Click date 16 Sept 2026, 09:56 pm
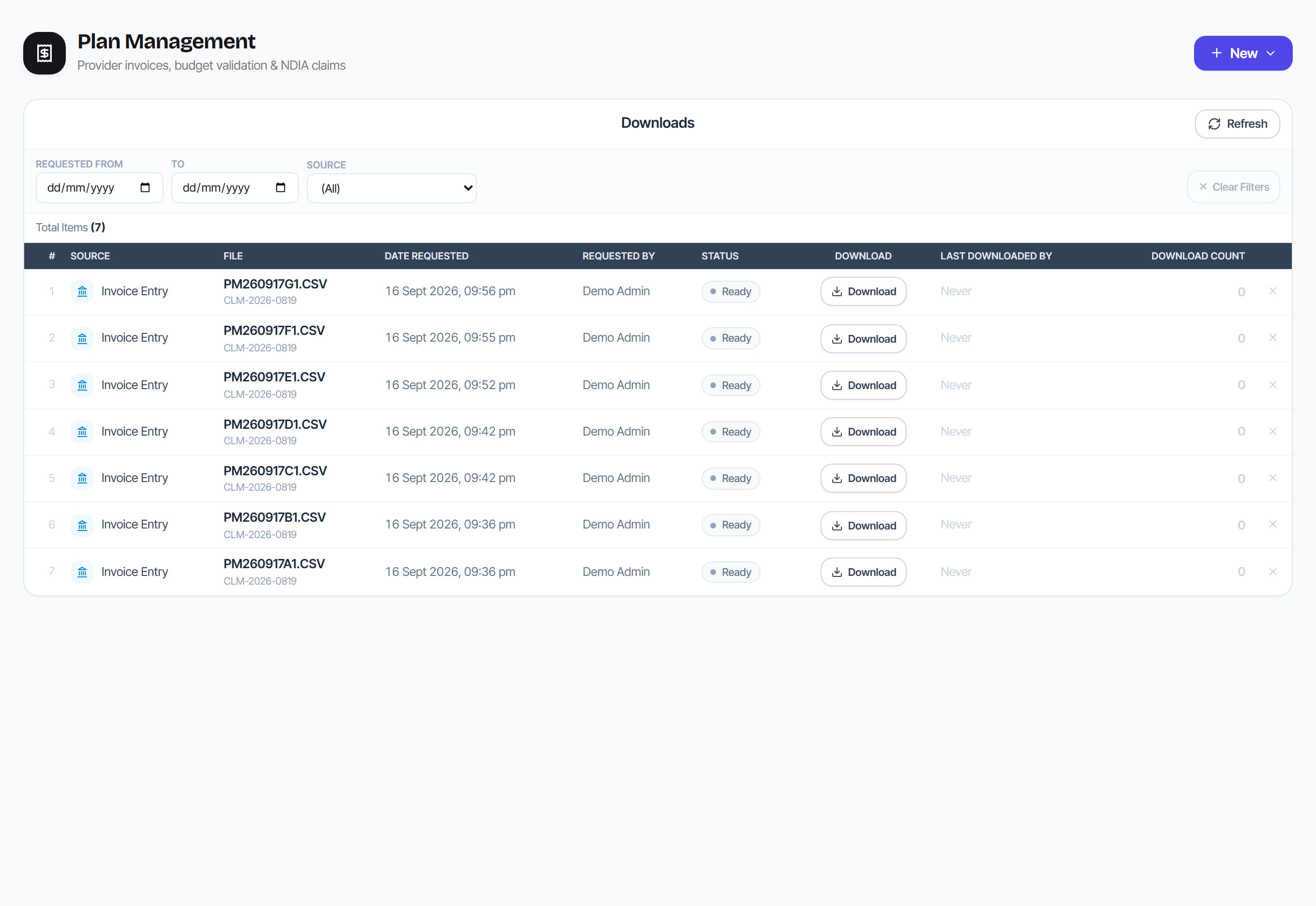The image size is (1316, 906). pos(450,291)
